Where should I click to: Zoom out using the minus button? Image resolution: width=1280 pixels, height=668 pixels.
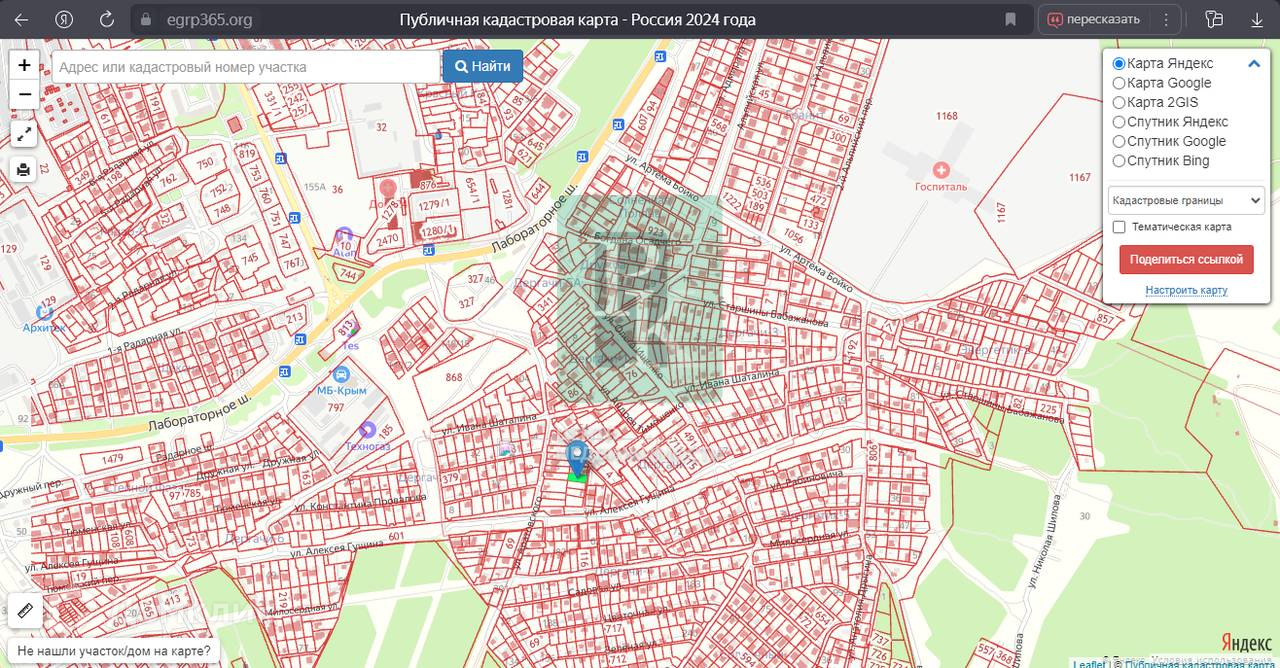24,95
